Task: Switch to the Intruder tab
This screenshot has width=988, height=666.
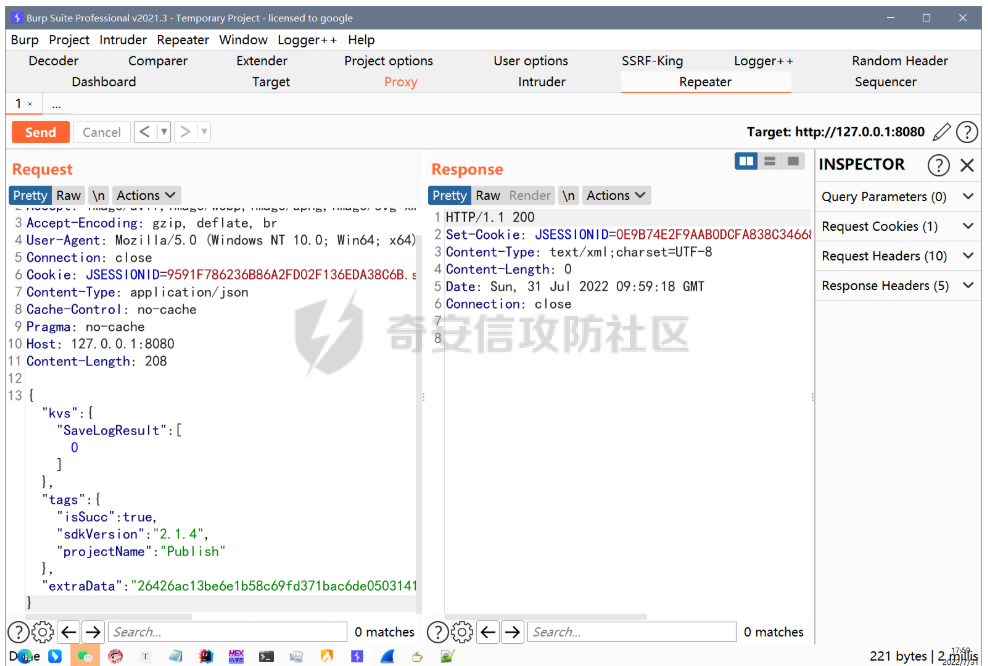Action: 542,82
